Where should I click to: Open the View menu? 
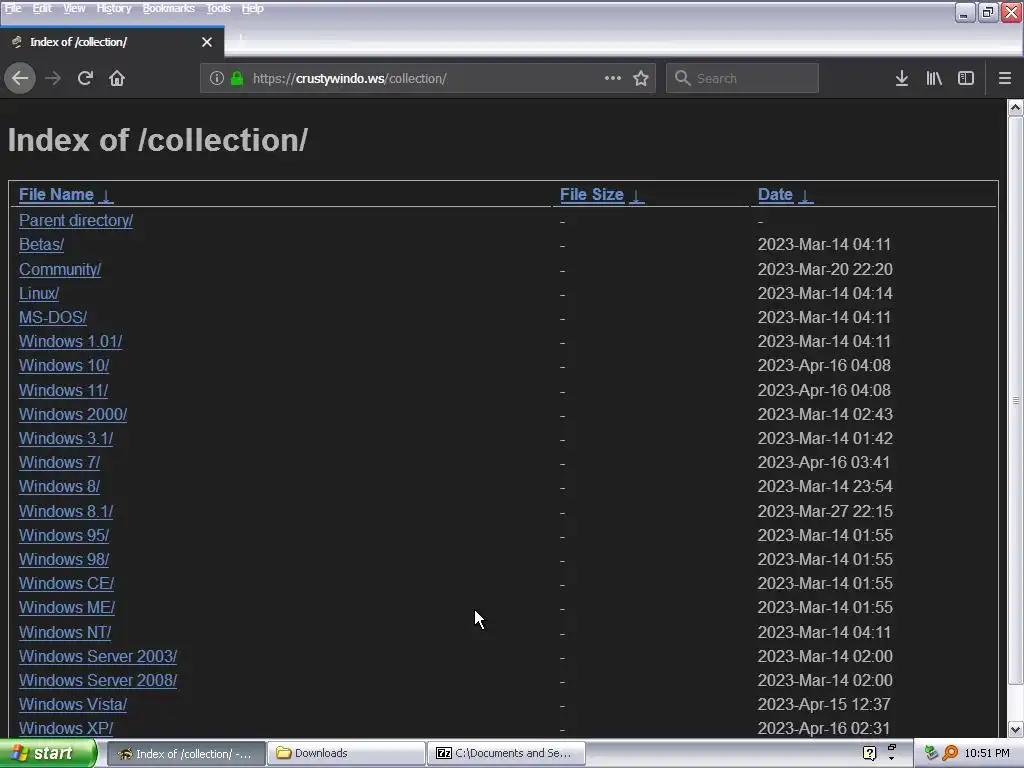pyautogui.click(x=74, y=8)
